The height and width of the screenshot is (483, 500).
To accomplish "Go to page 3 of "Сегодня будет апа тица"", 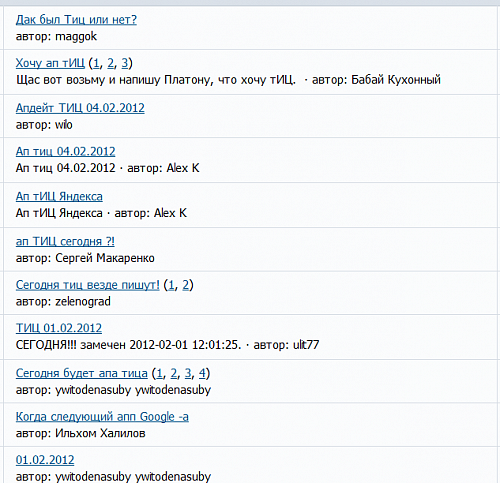I will [188, 373].
